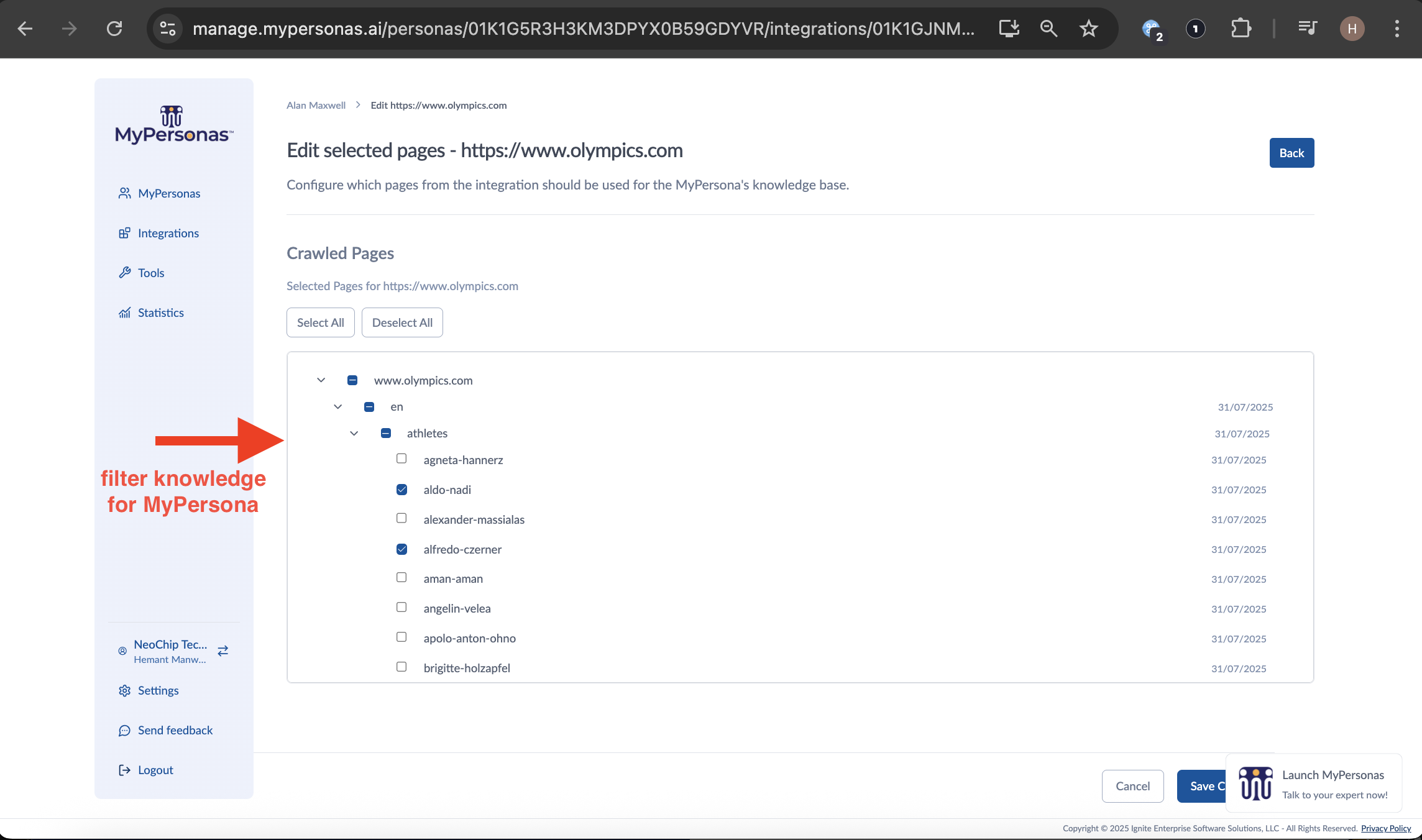
Task: Open MyPersonas in the sidebar
Action: 160,193
